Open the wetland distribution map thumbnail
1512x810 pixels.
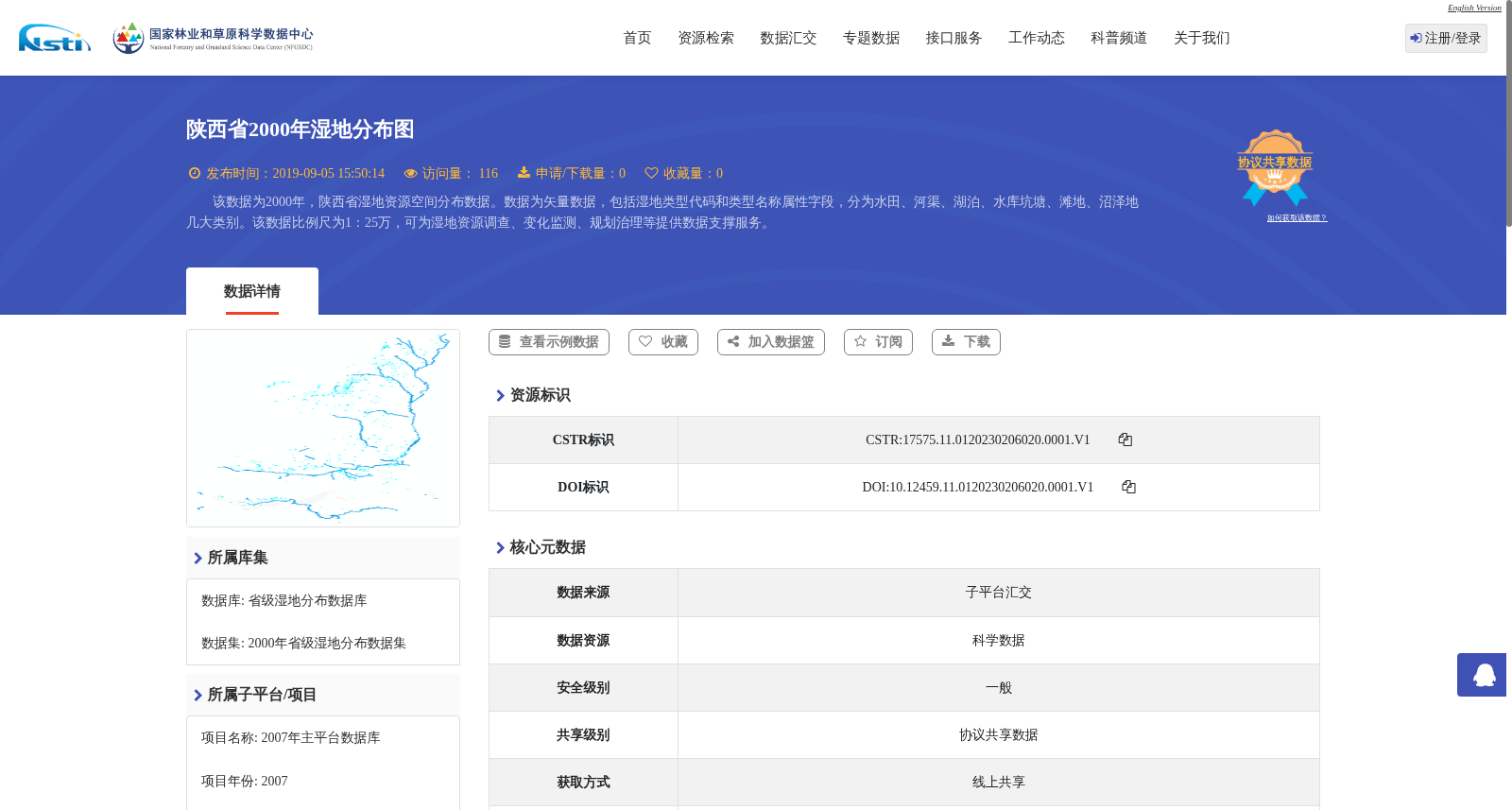point(323,428)
